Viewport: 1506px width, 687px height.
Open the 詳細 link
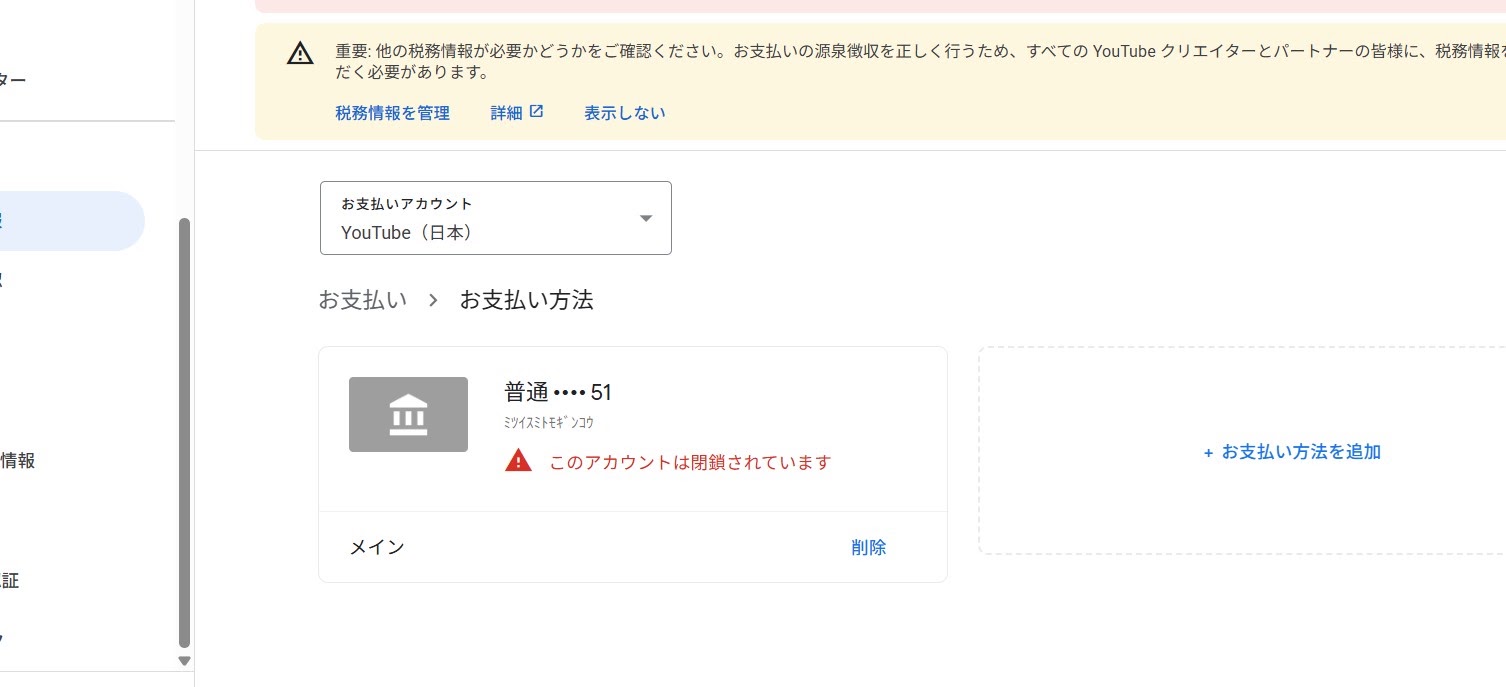(507, 113)
